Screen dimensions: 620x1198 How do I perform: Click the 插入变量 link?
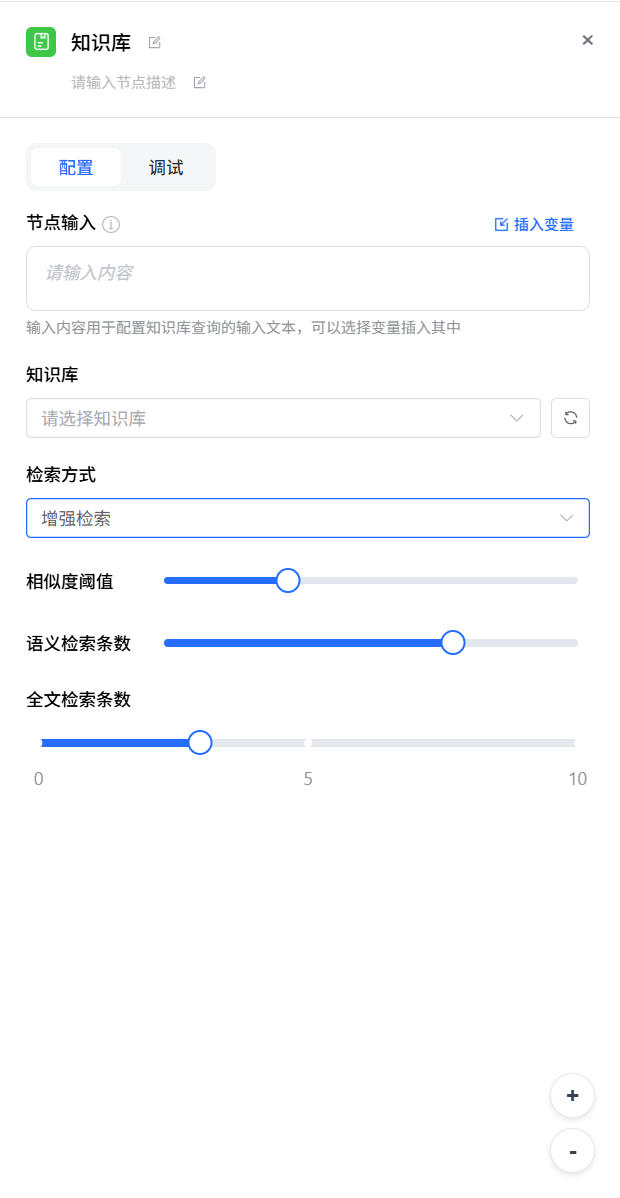535,225
